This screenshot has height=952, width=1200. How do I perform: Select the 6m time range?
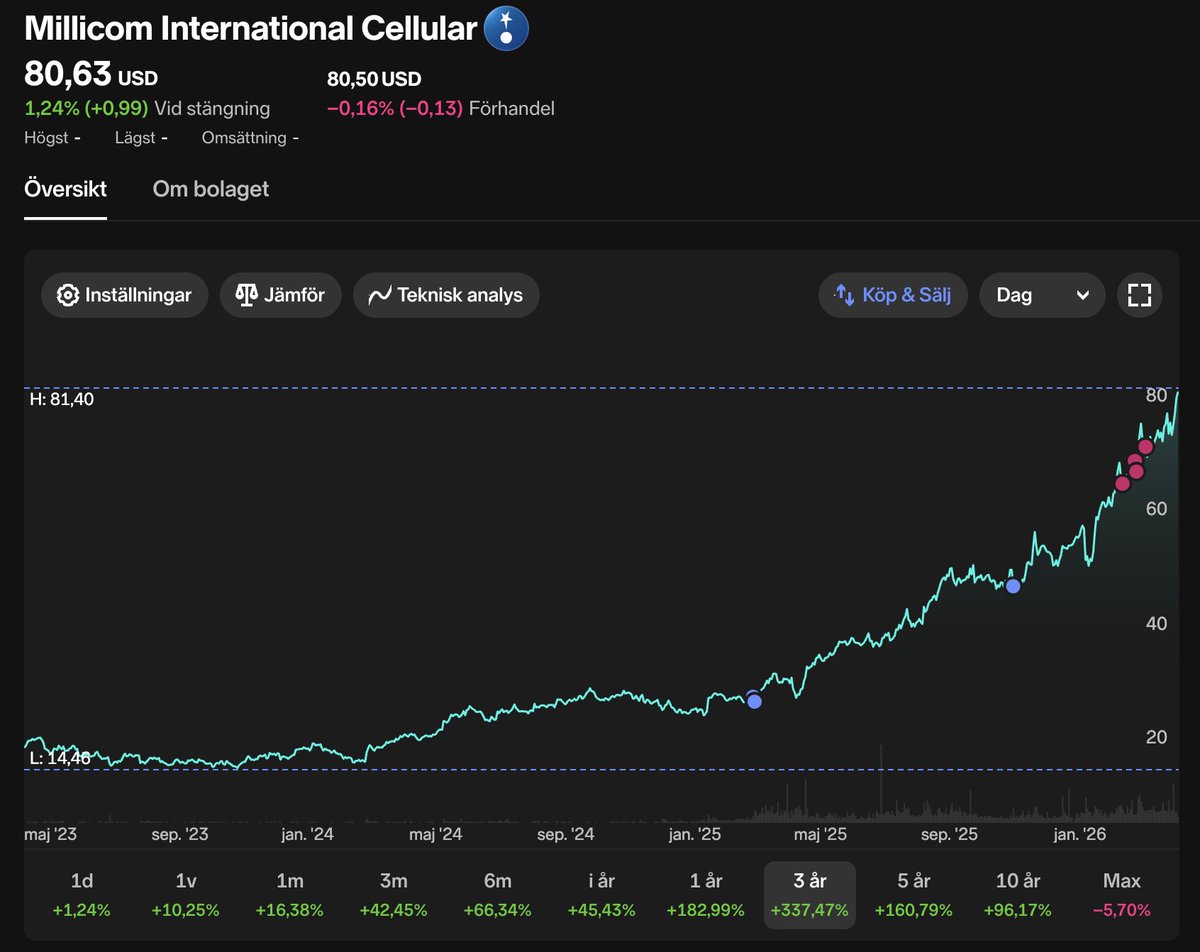498,894
